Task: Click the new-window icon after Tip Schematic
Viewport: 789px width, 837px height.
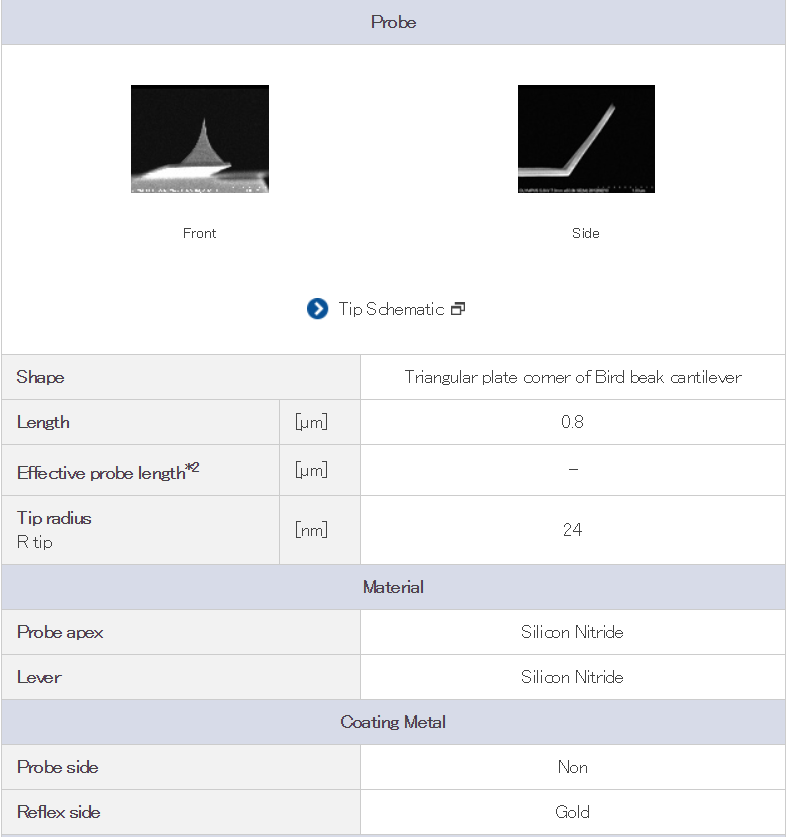Action: pyautogui.click(x=458, y=309)
